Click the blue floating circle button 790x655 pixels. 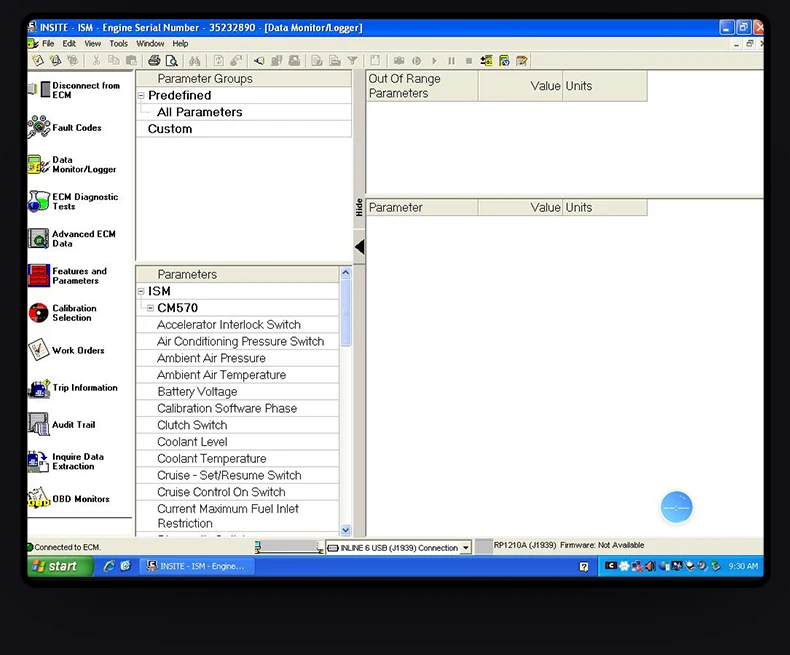pos(676,507)
